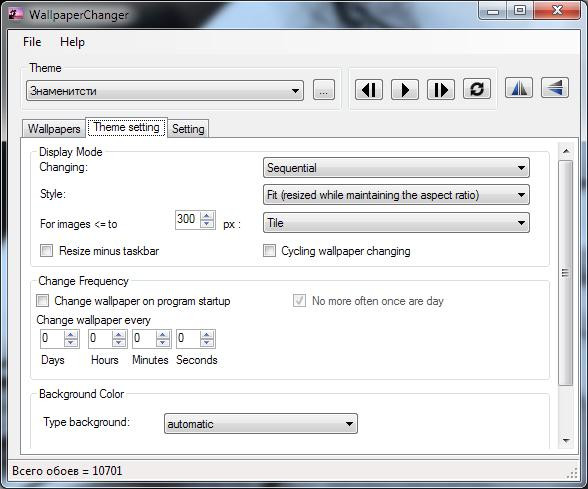Image resolution: width=588 pixels, height=489 pixels.
Task: Increase the Hours spinner value
Action: coord(119,334)
